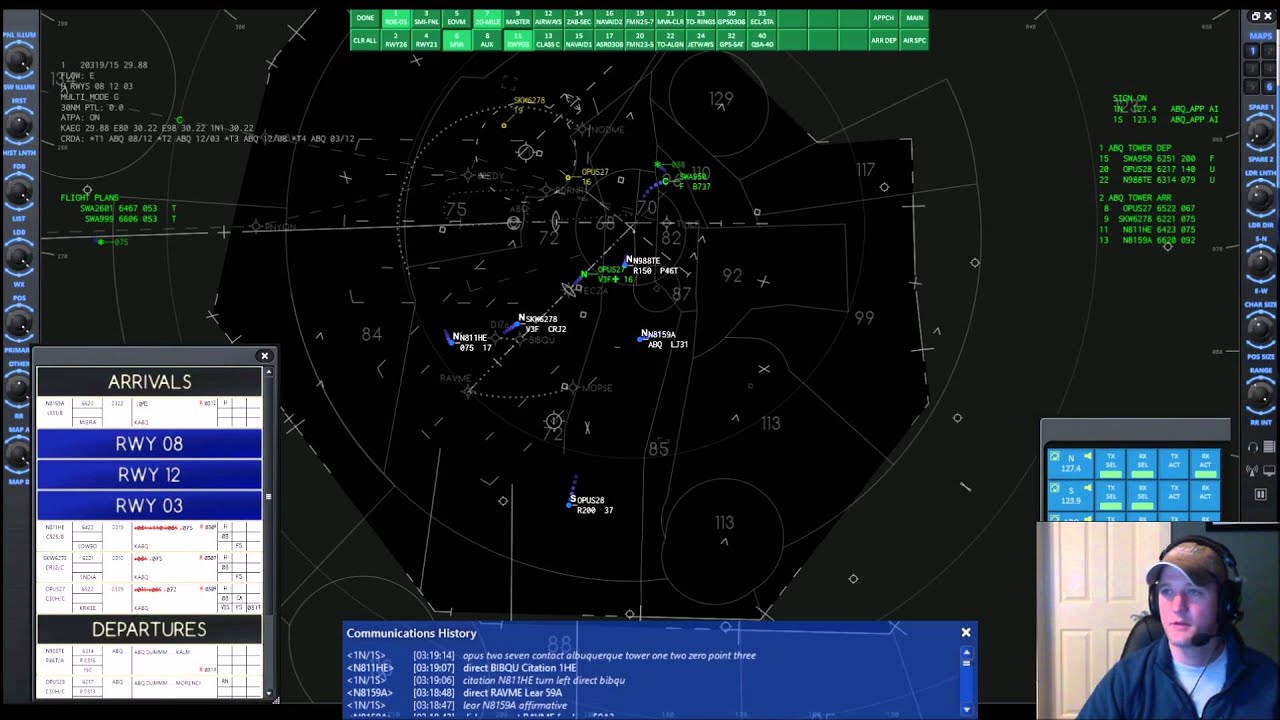Click the DONE button
Viewport: 1280px width, 720px height.
pyautogui.click(x=365, y=19)
